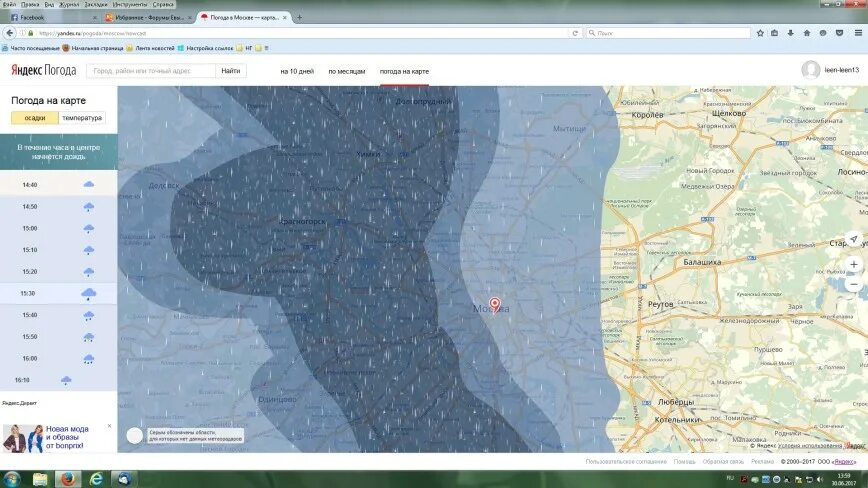
Task: Open the Инструменты menu
Action: coord(130,4)
